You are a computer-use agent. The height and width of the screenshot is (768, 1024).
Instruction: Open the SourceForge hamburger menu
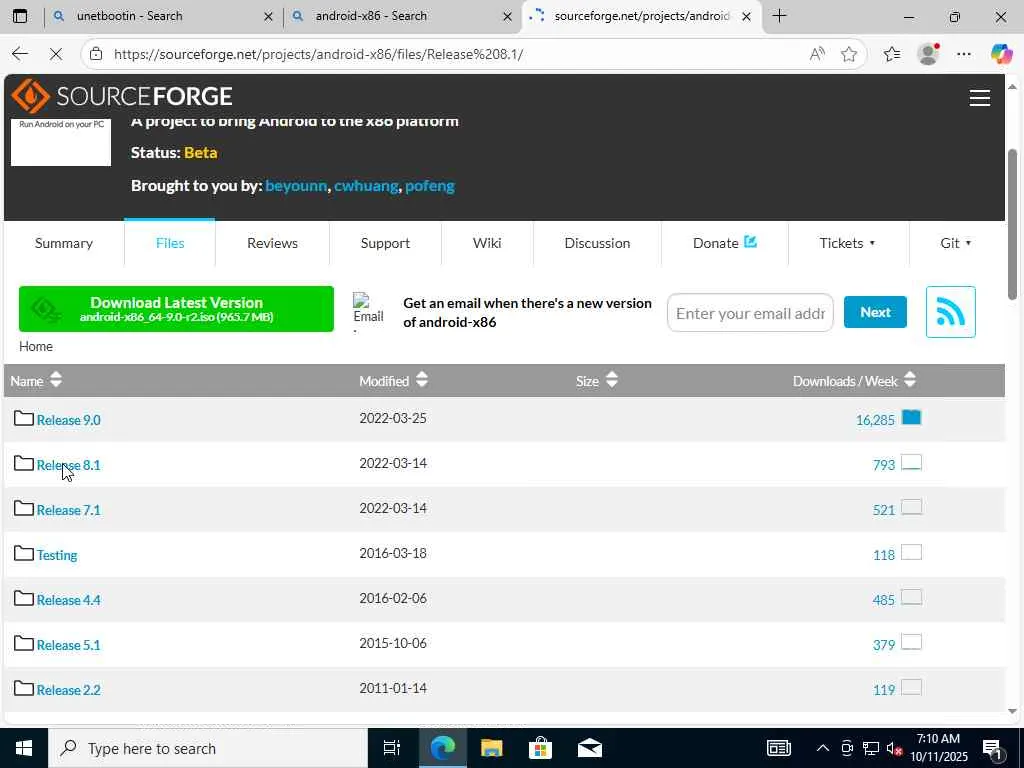click(x=979, y=98)
